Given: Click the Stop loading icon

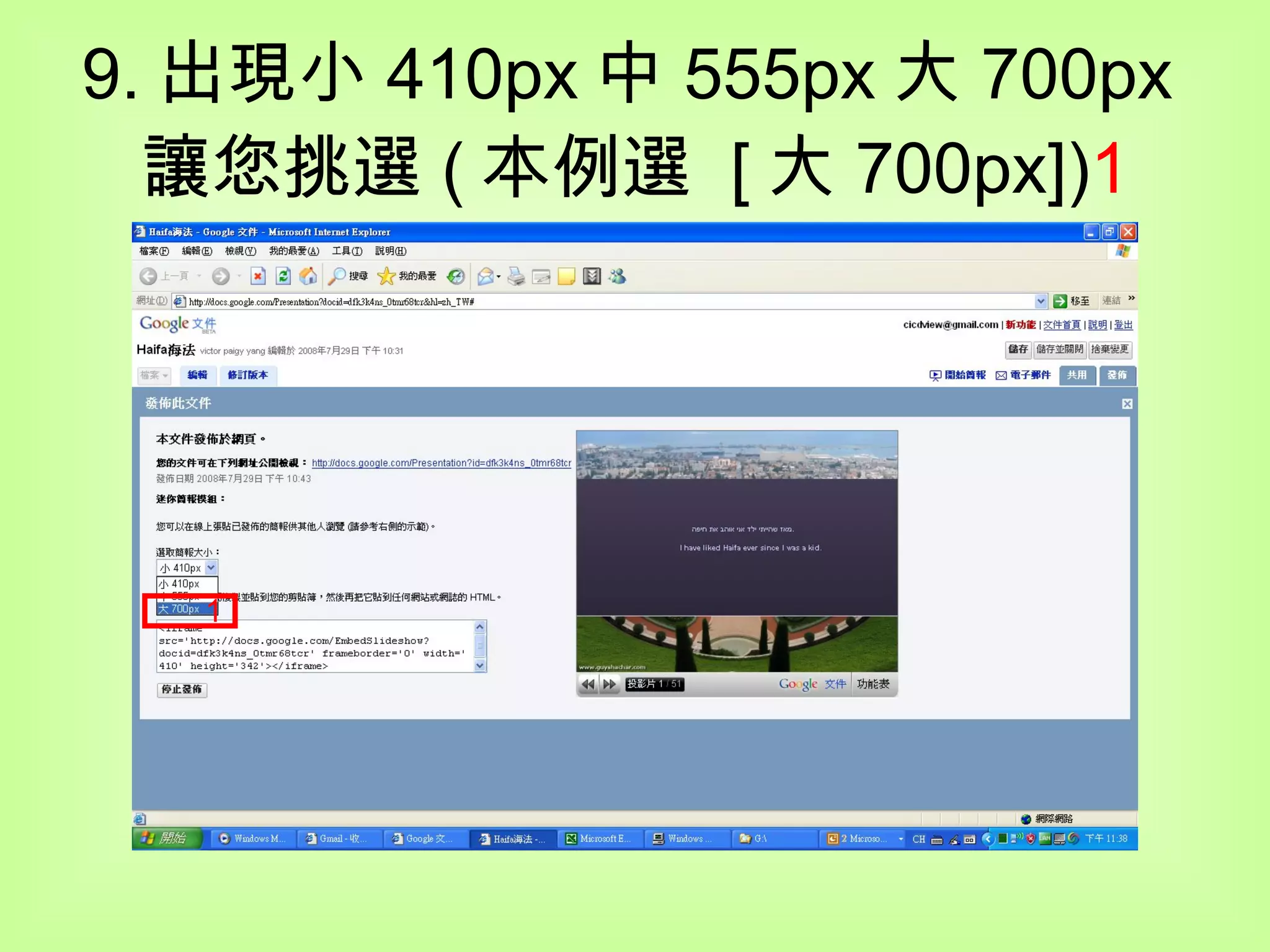Looking at the screenshot, I should (x=258, y=276).
